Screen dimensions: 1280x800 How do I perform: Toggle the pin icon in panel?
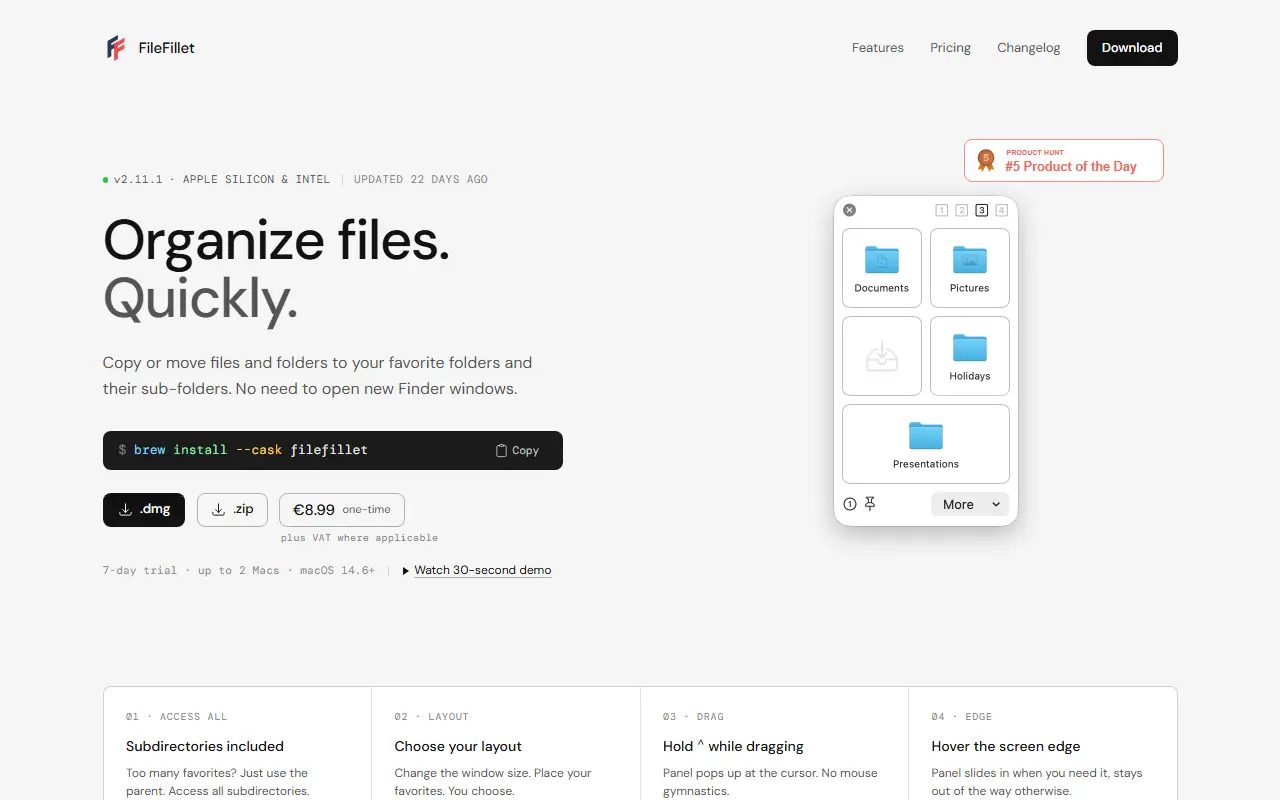(x=870, y=504)
